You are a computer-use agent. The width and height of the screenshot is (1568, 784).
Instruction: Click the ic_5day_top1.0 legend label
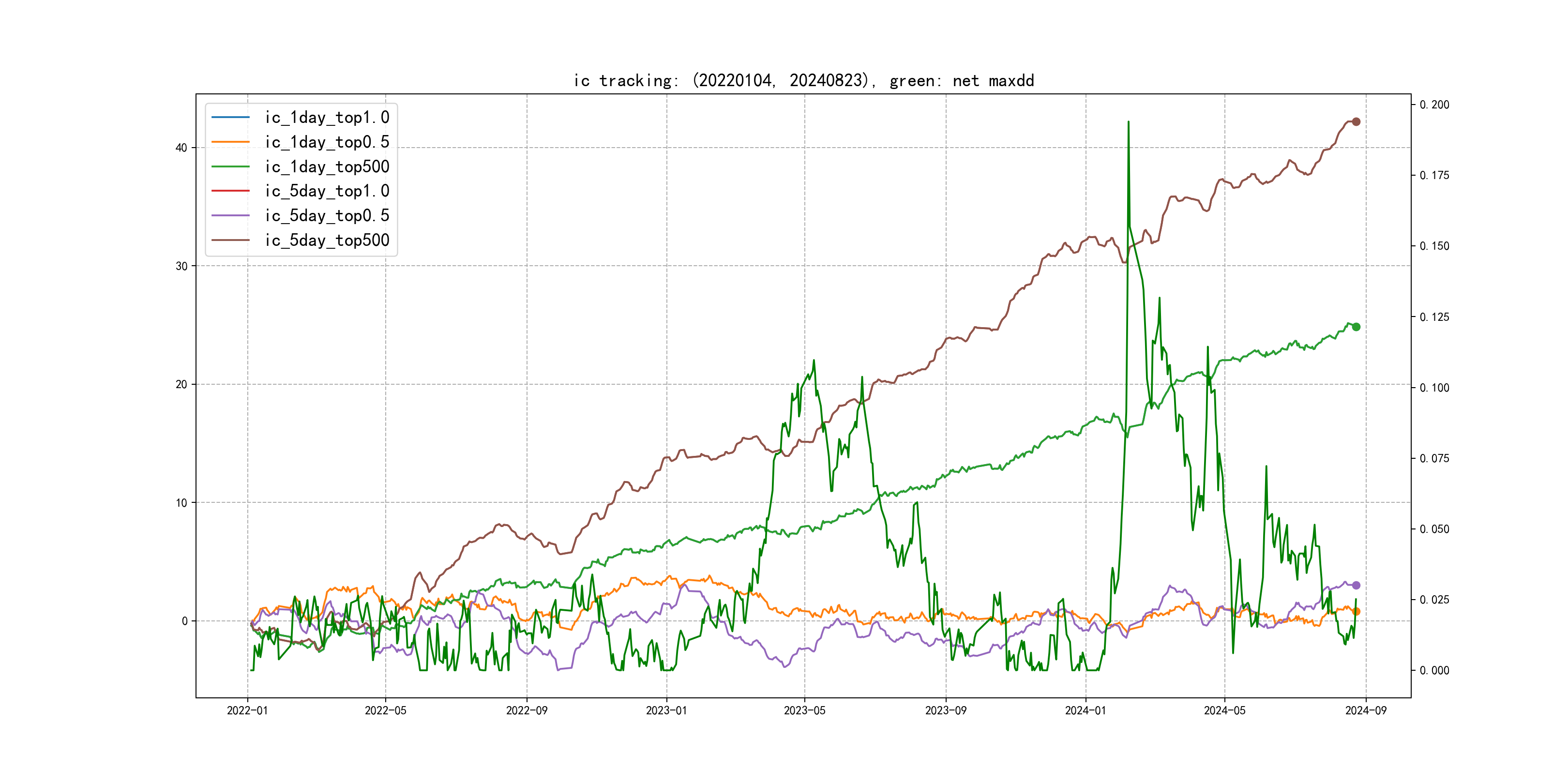tap(327, 191)
